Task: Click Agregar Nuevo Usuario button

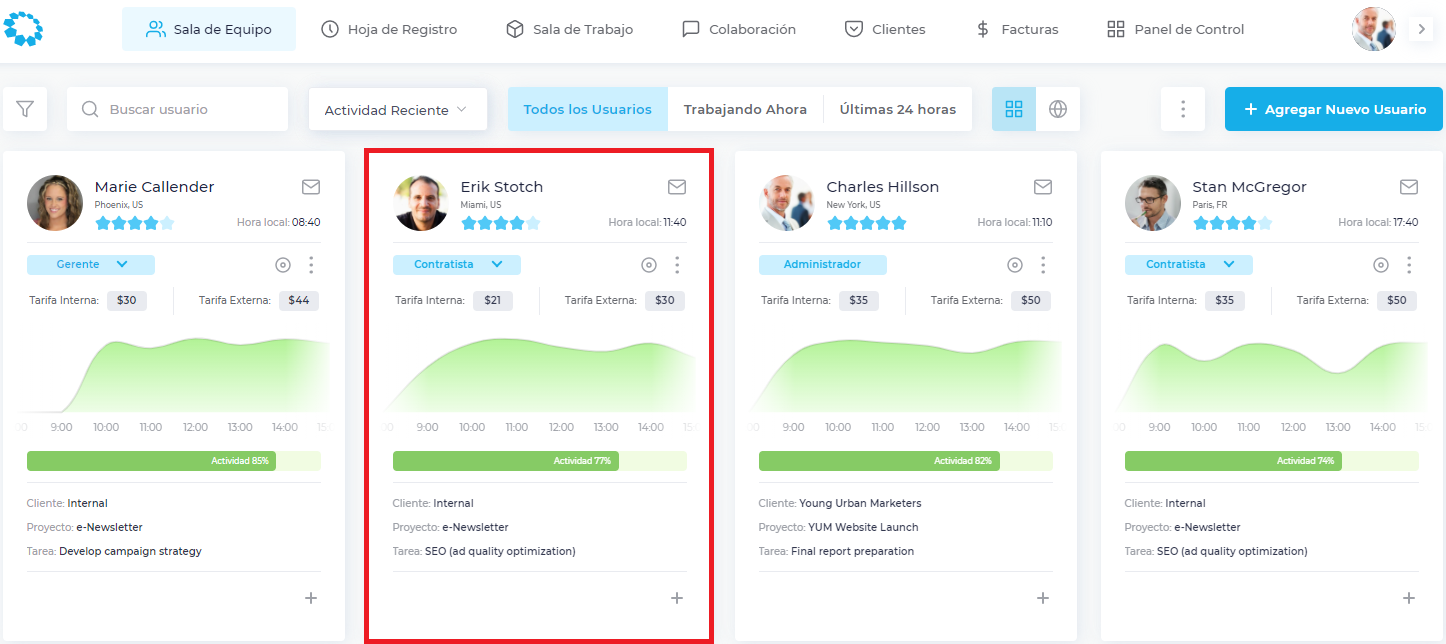Action: coord(1334,109)
